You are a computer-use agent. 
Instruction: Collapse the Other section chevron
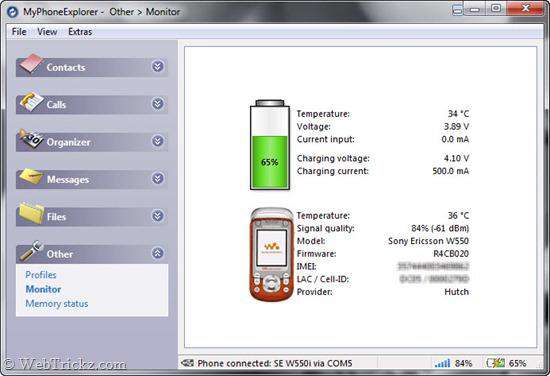(x=157, y=253)
